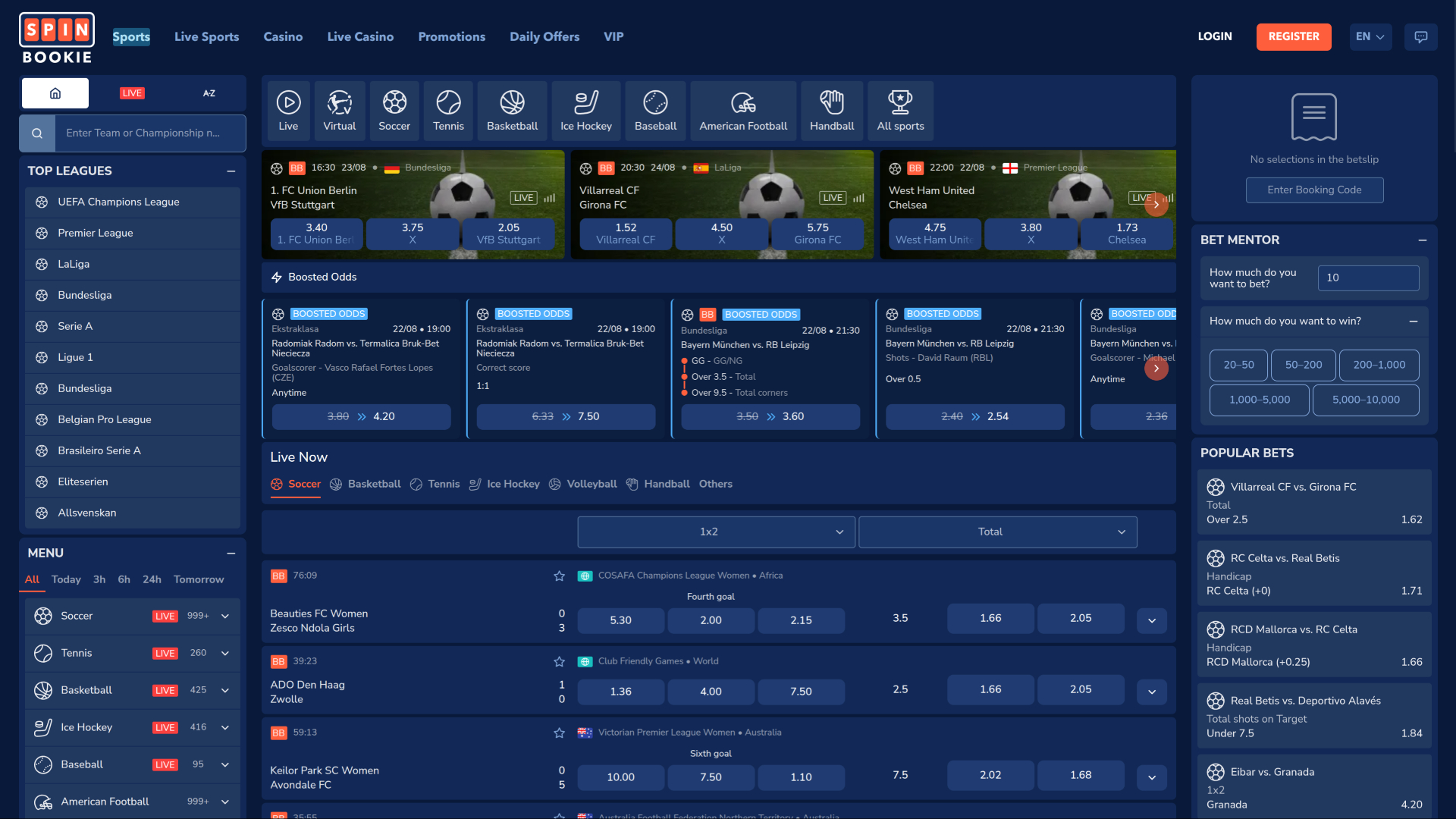Select the 200–1,000 win range in Bet Mentor

click(1379, 365)
